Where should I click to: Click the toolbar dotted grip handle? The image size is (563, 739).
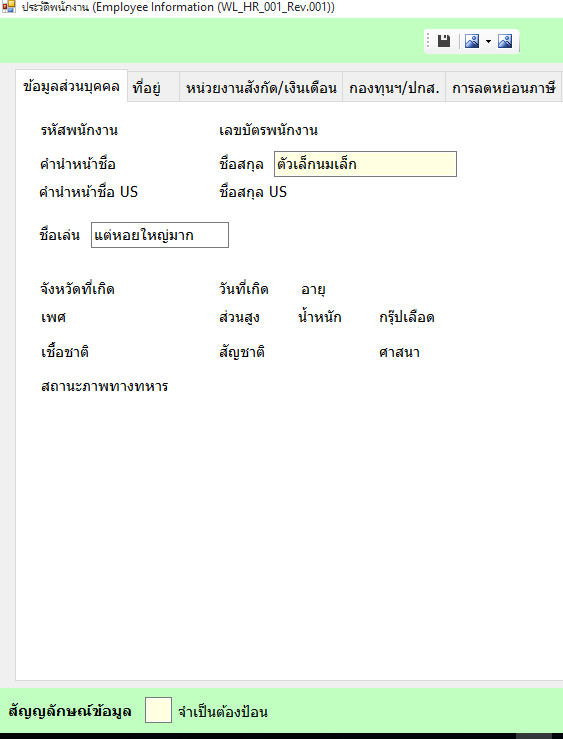click(428, 41)
